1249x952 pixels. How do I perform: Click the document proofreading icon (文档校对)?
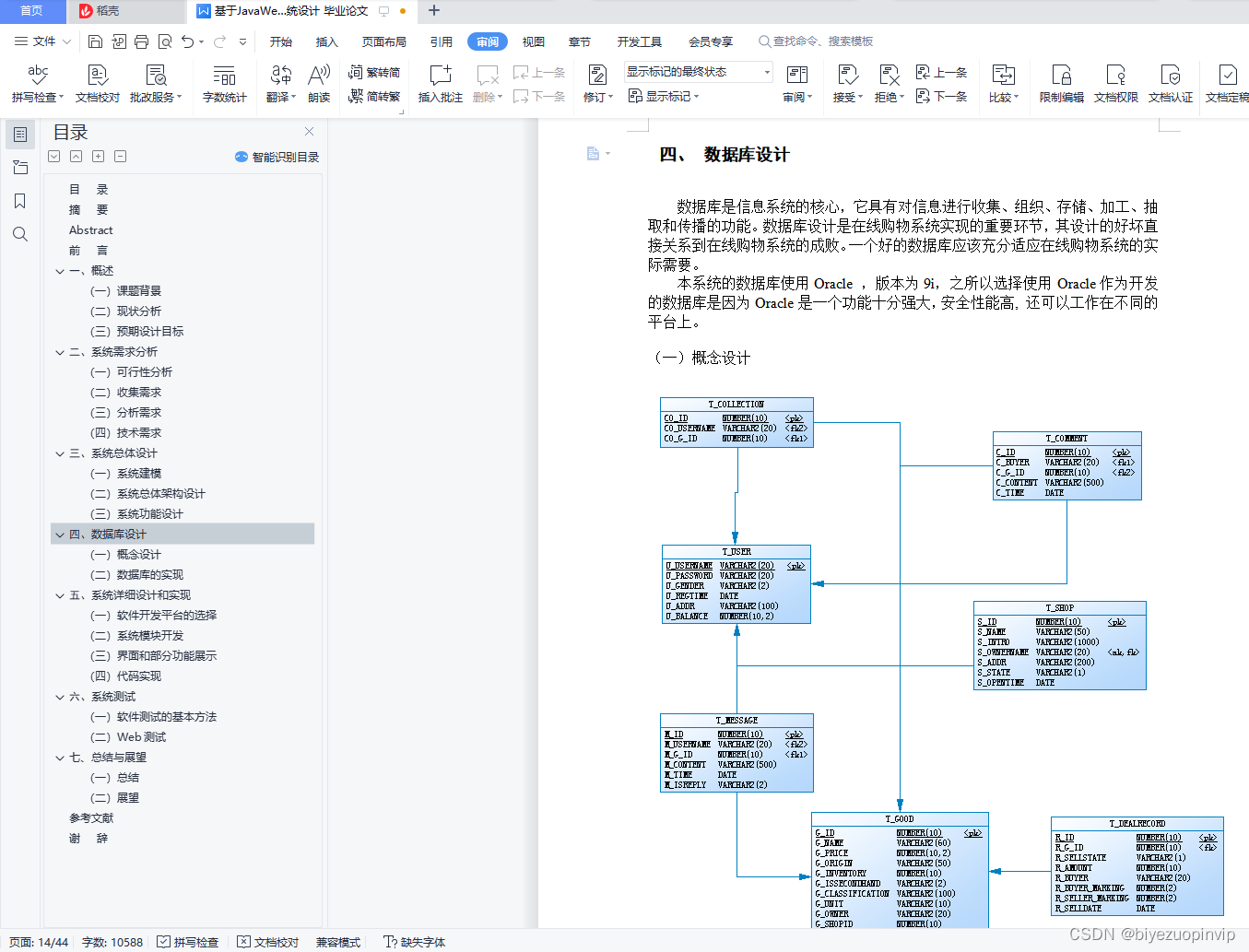[98, 83]
